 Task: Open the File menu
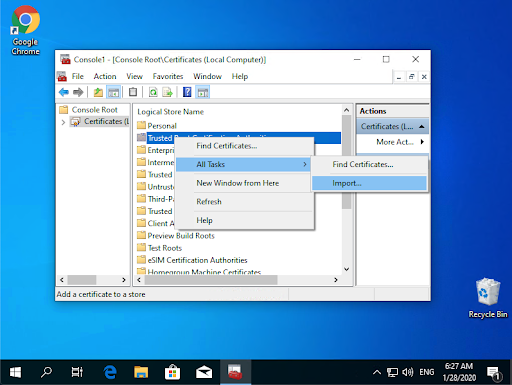(x=78, y=76)
